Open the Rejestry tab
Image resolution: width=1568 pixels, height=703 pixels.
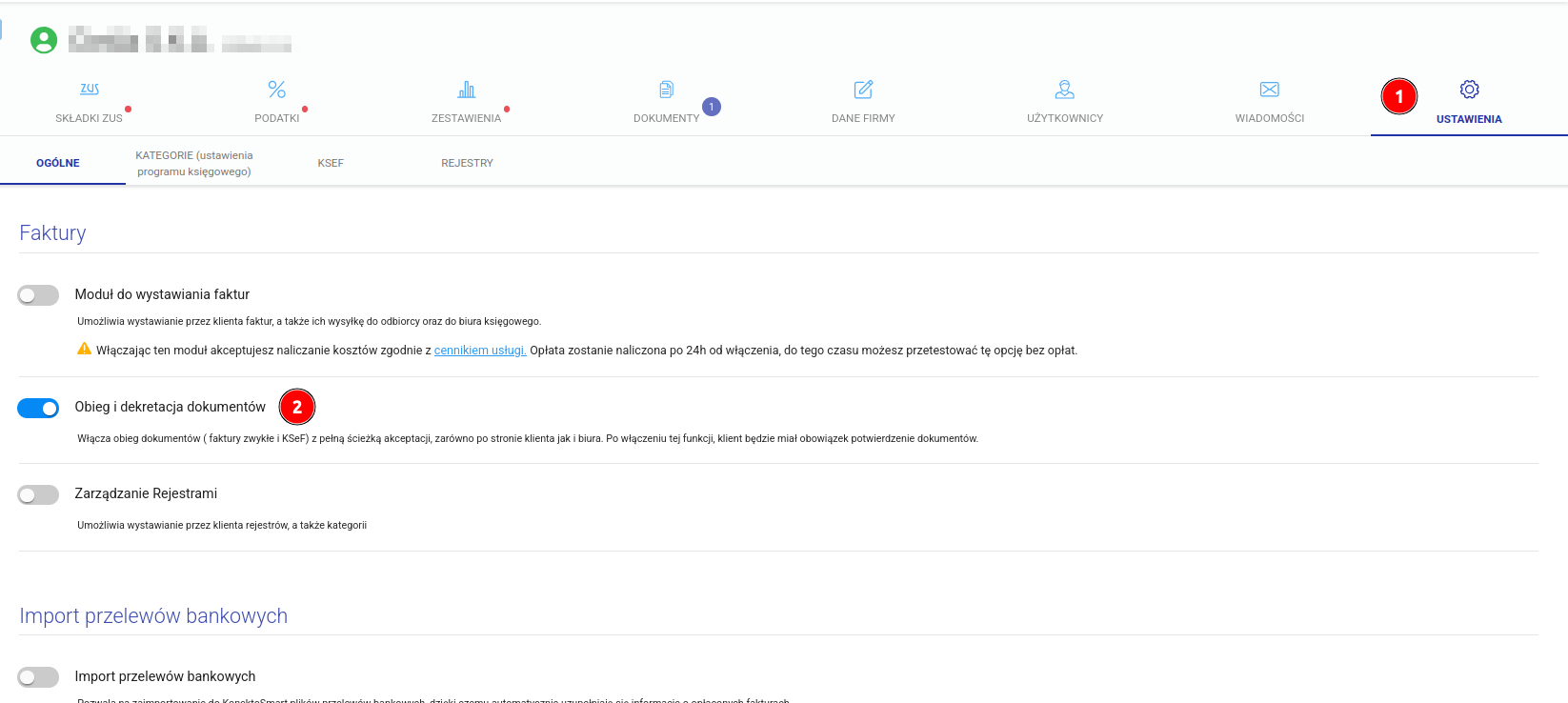(x=467, y=163)
